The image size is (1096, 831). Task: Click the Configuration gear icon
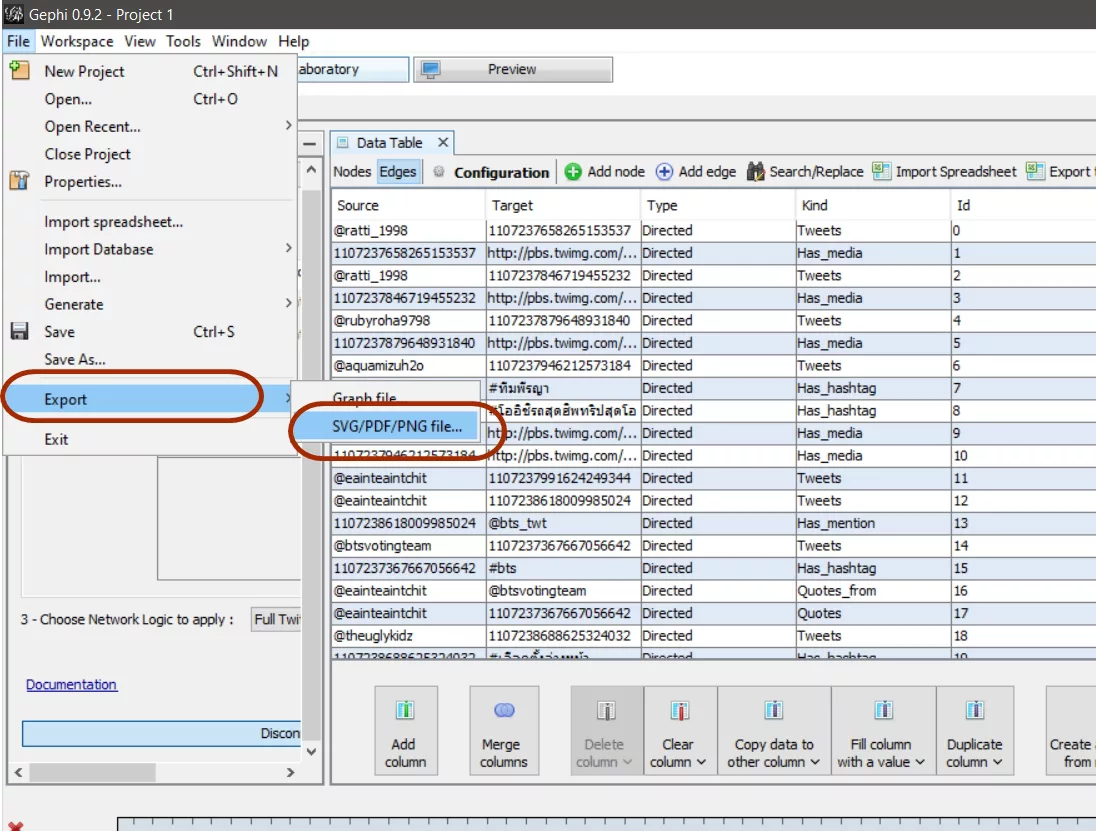pos(438,172)
